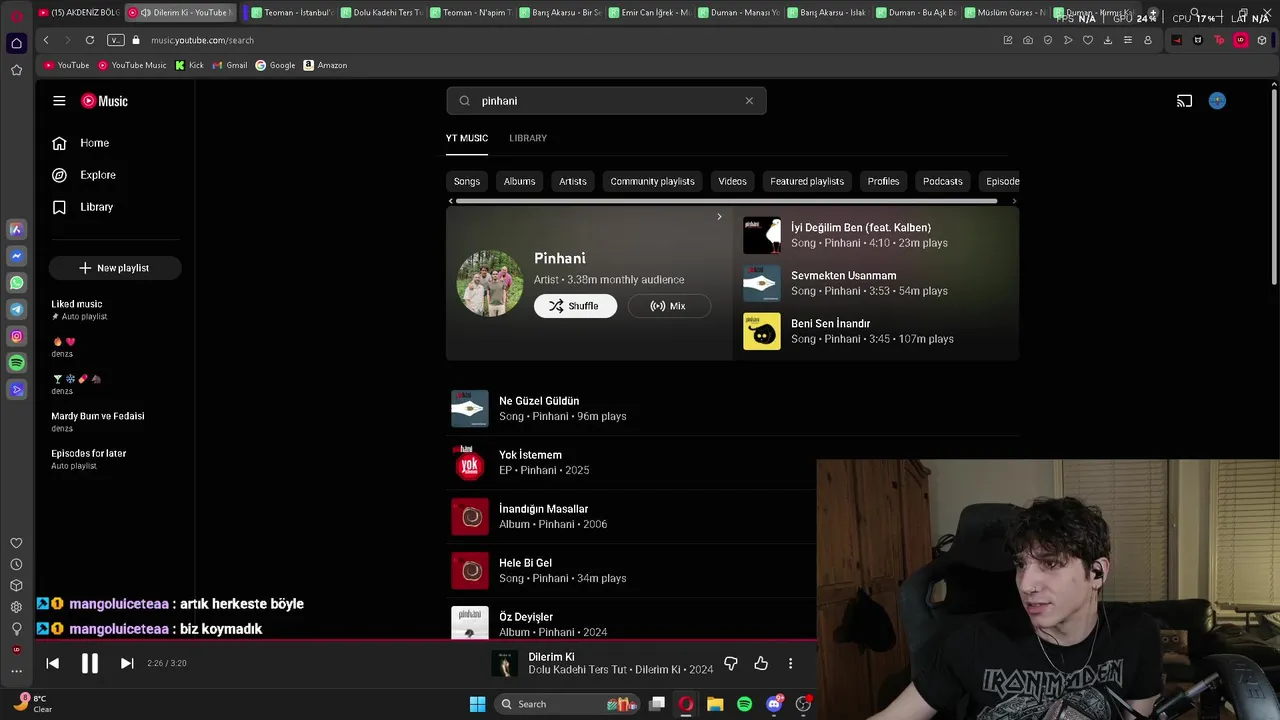Open the Gmail bookmark
The image size is (1280, 720).
point(230,65)
